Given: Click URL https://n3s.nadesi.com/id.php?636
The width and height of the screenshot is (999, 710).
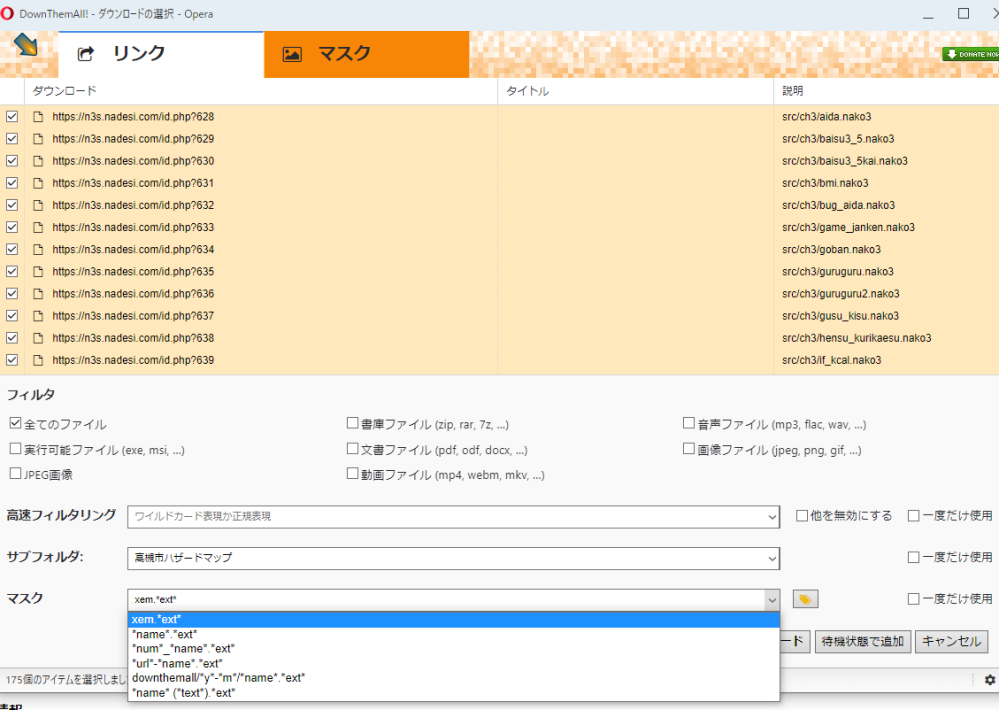Looking at the screenshot, I should point(133,294).
